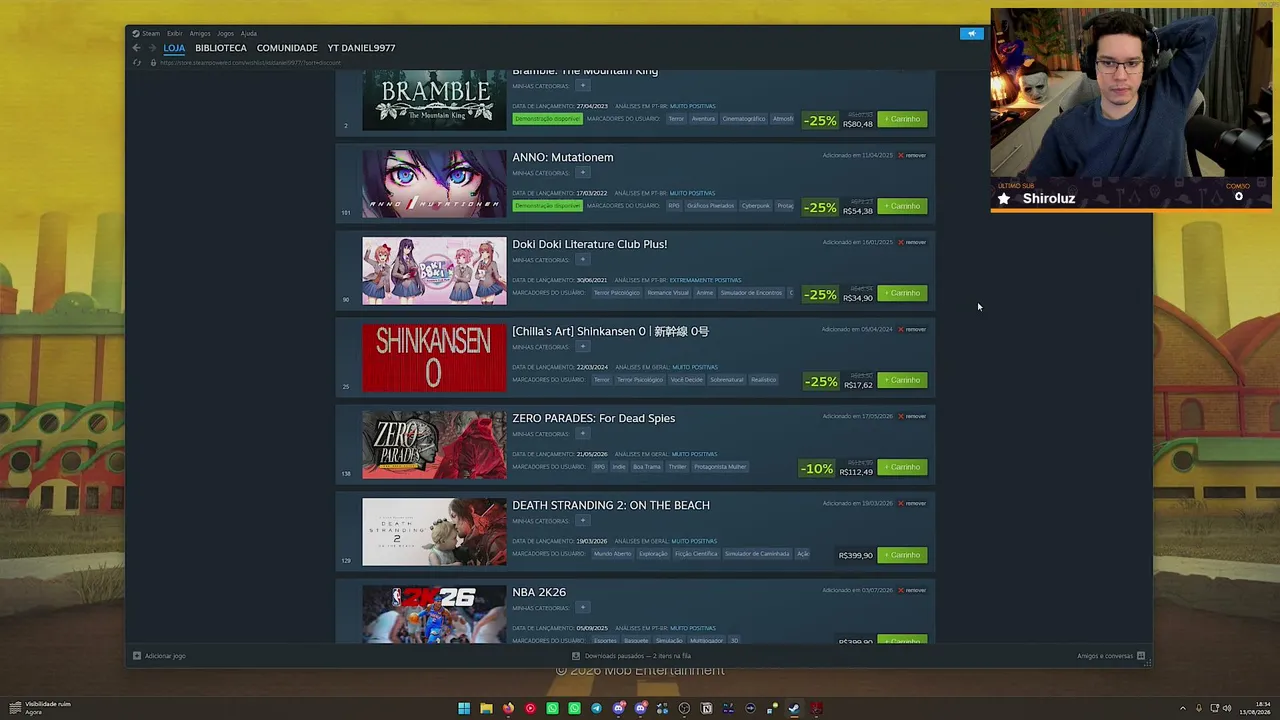The width and height of the screenshot is (1280, 720).
Task: Open the Jogos menu
Action: [225, 33]
